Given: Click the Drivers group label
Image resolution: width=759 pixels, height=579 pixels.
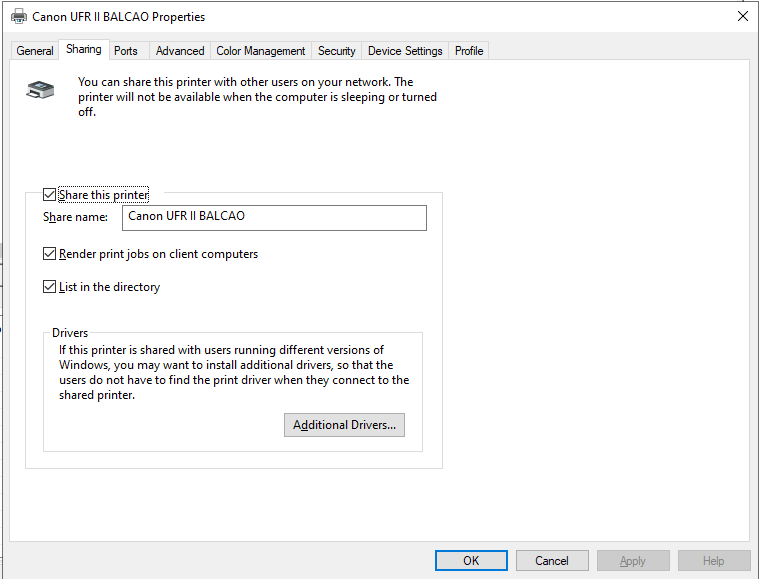Looking at the screenshot, I should [x=70, y=333].
